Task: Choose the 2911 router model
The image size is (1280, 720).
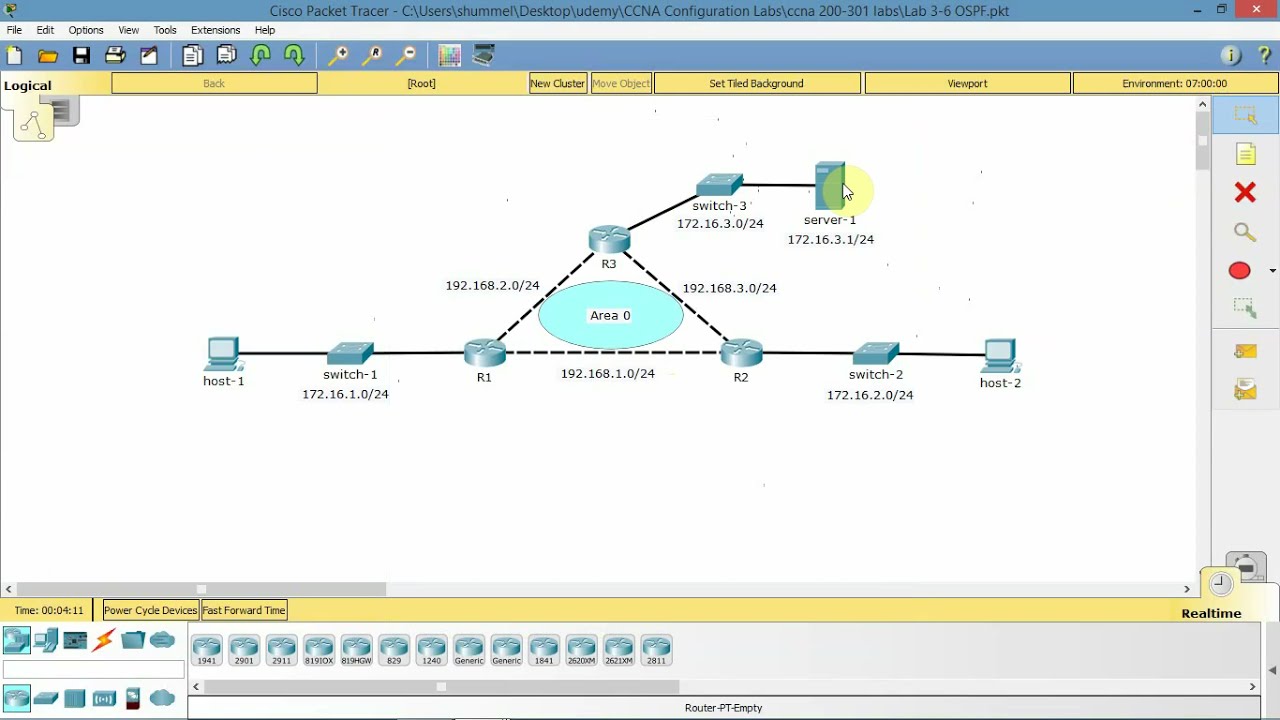Action: [x=281, y=650]
